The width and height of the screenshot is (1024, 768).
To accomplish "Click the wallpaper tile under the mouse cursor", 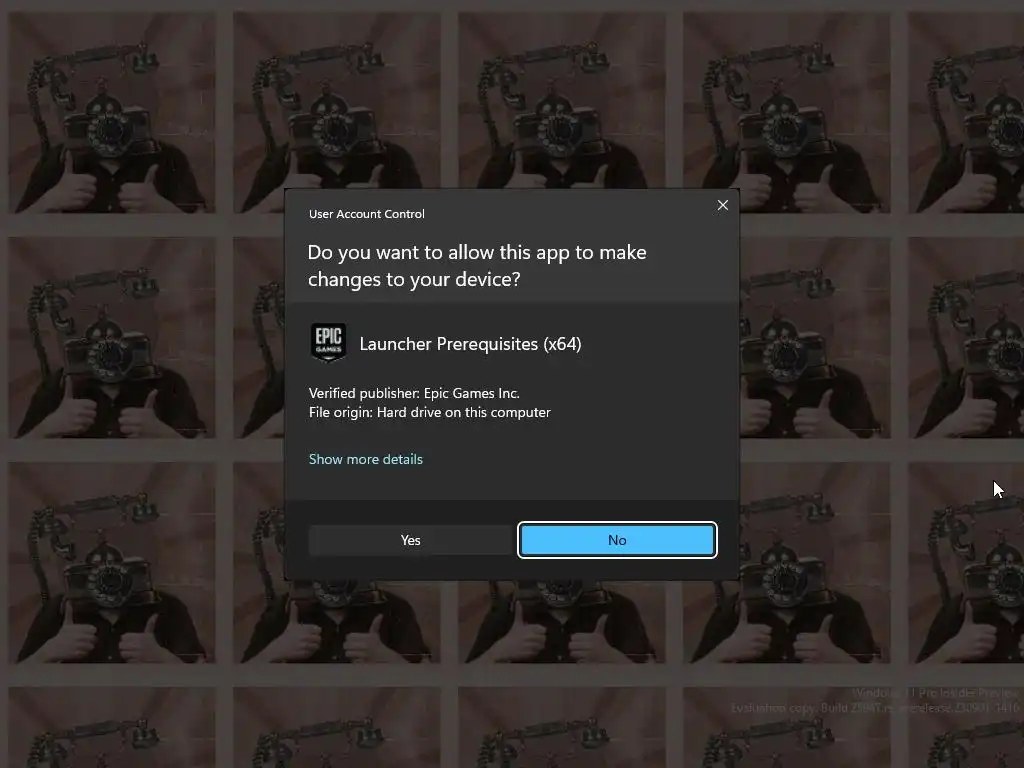I will click(966, 562).
